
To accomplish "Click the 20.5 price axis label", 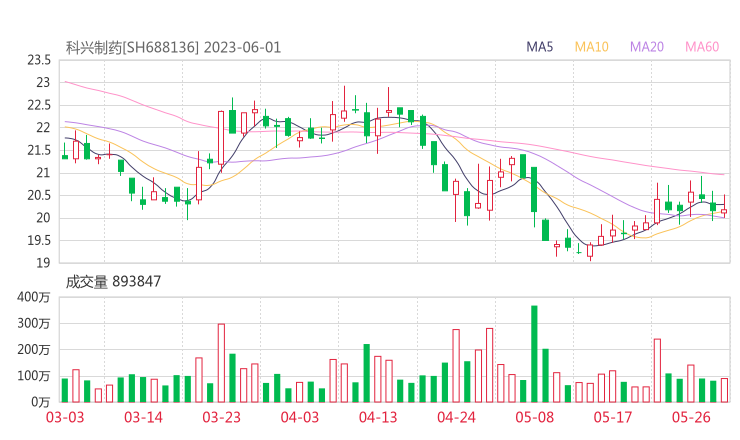I will [x=39, y=195].
